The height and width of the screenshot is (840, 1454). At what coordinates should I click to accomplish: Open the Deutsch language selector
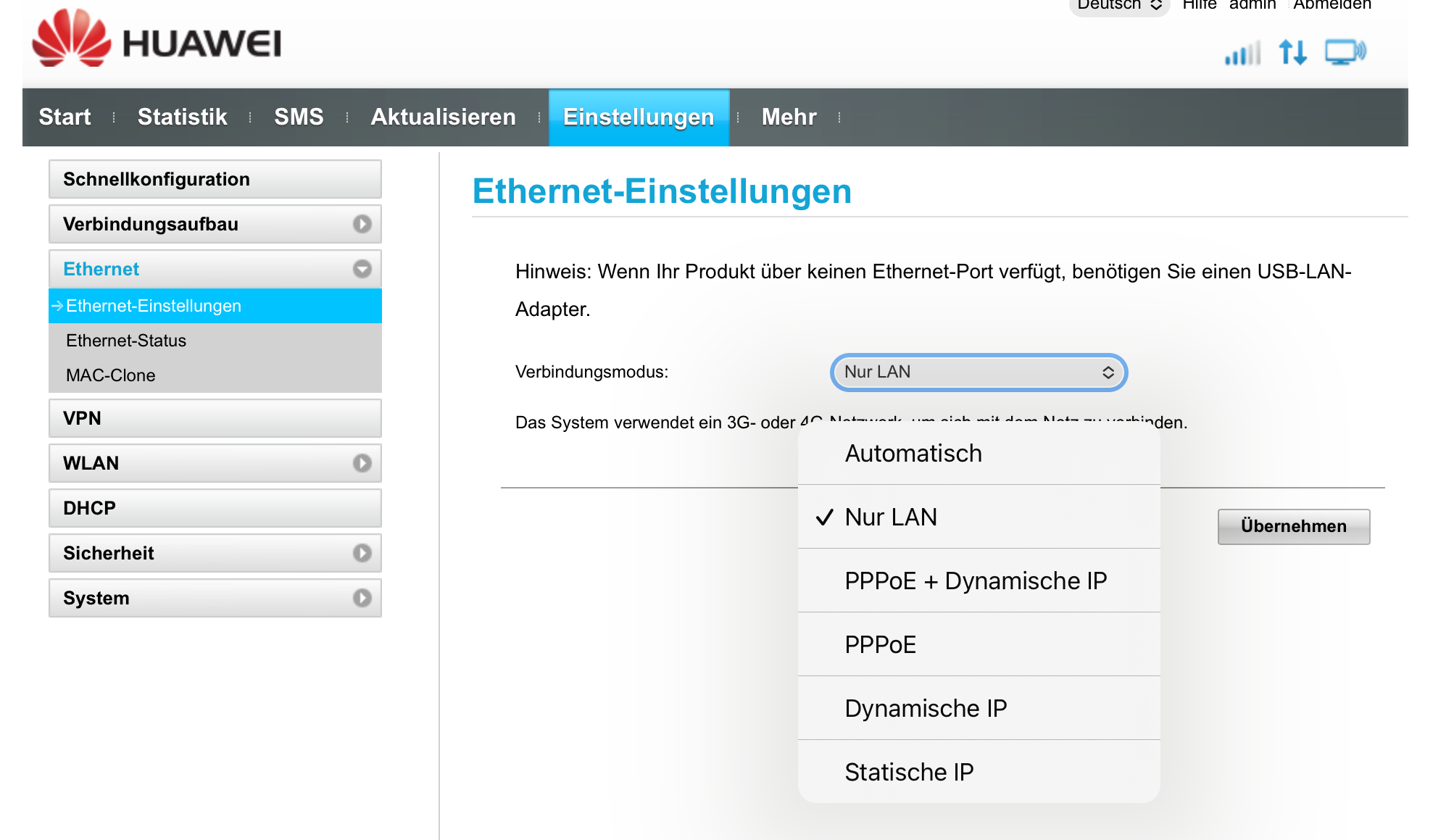click(1118, 6)
